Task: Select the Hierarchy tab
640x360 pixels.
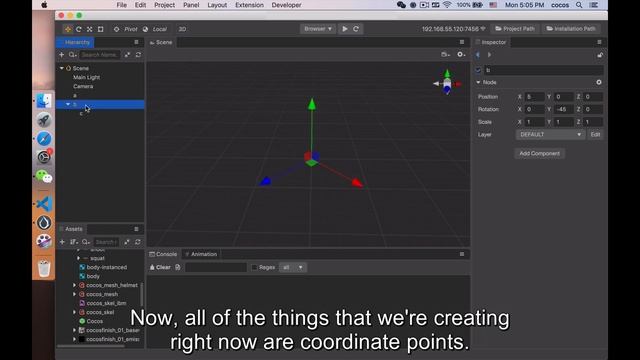Action: pyautogui.click(x=75, y=42)
